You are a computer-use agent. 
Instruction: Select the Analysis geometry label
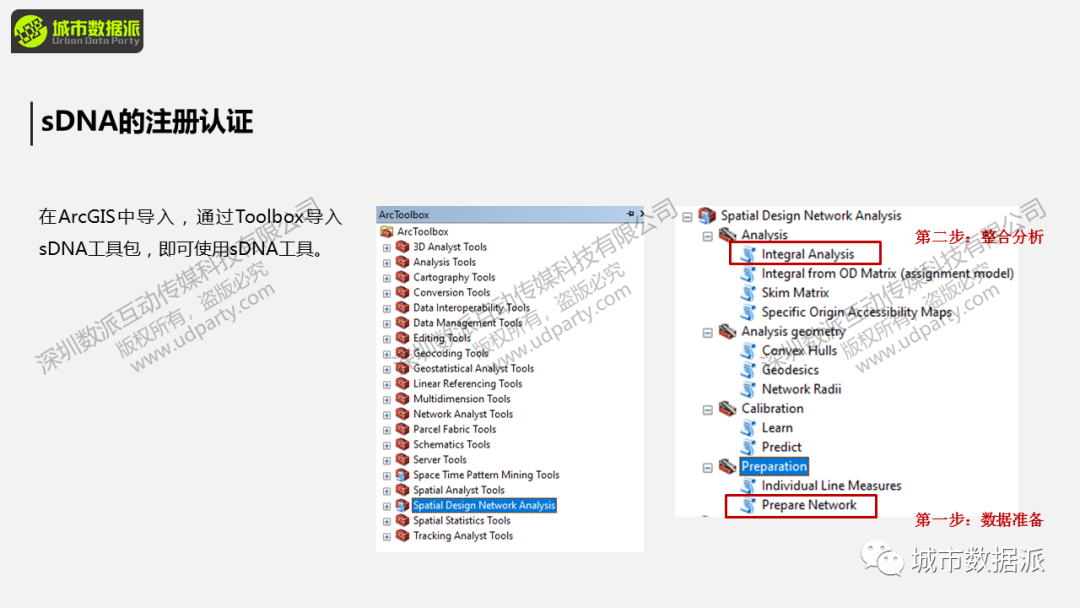tap(793, 331)
